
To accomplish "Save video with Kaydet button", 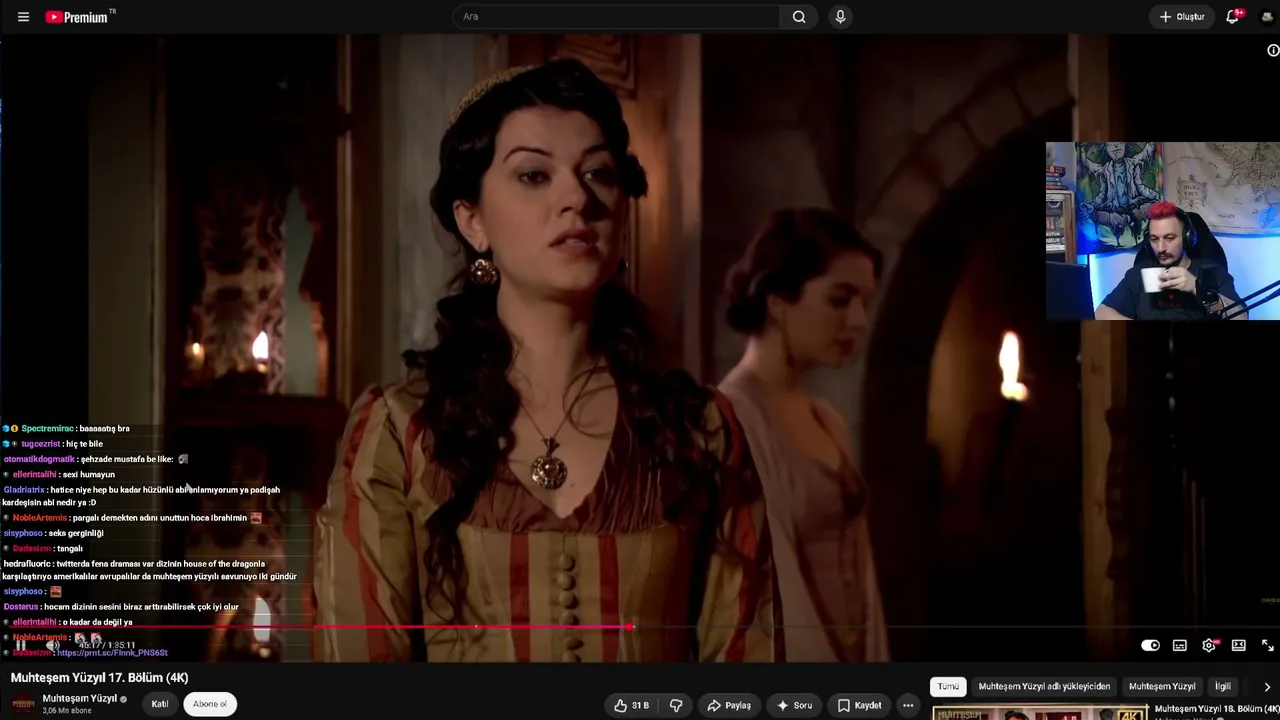I will point(859,705).
